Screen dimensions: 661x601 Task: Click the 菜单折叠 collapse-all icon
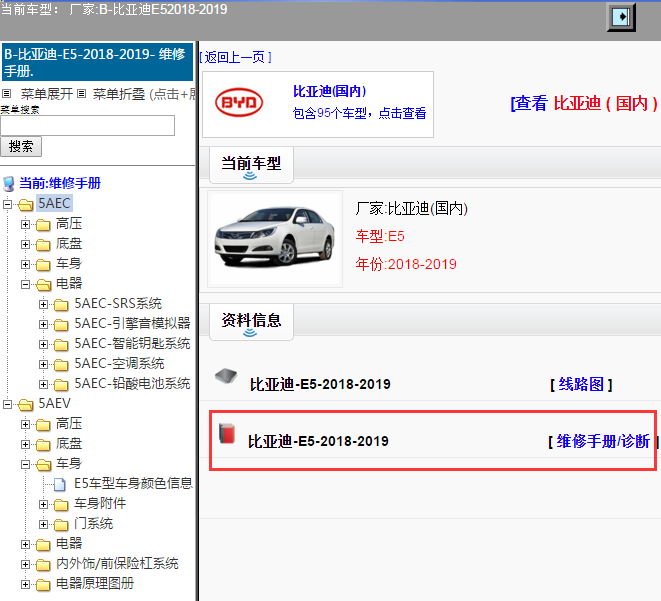[82, 93]
